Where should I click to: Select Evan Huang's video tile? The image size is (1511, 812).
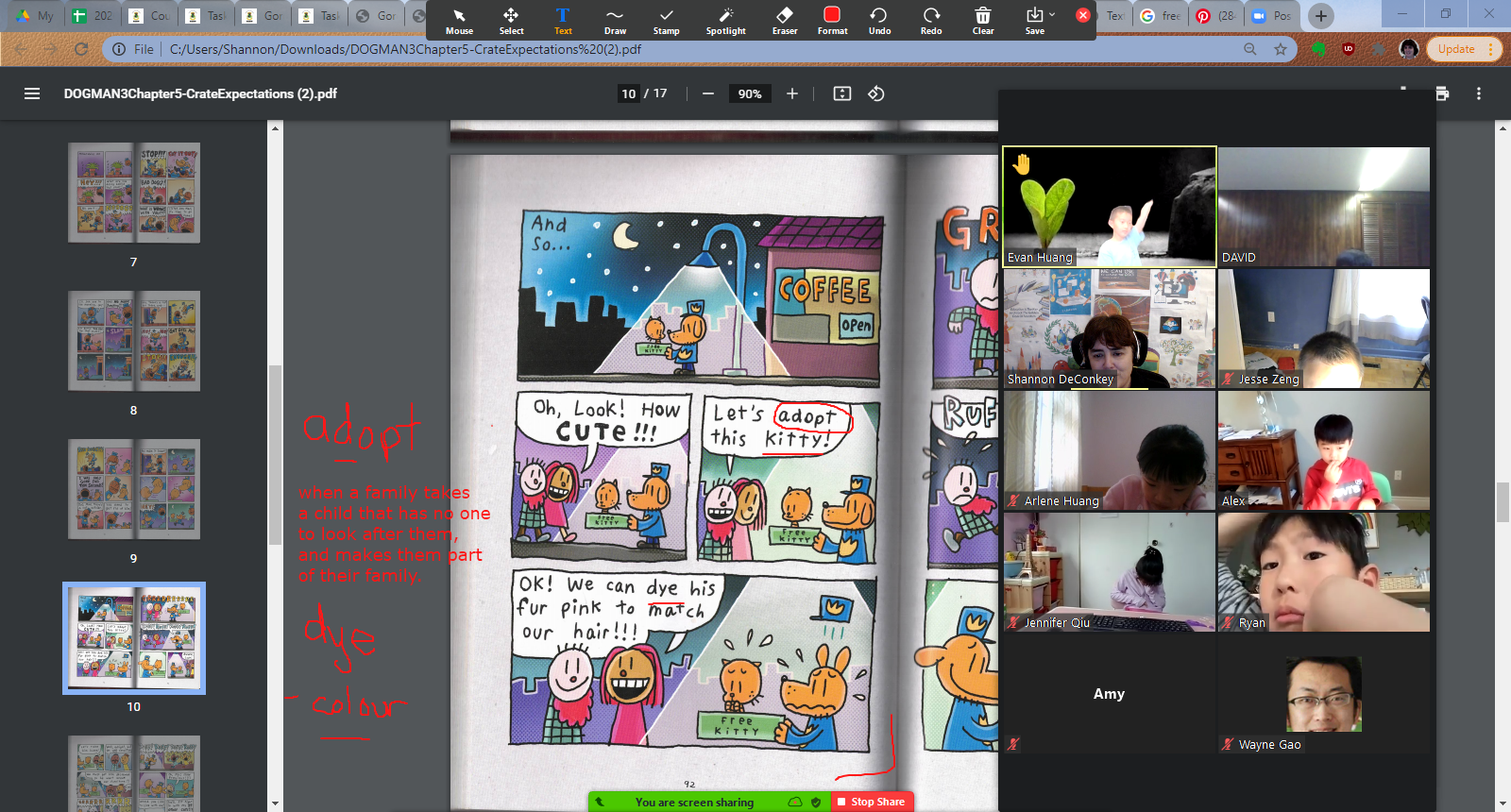coord(1110,207)
